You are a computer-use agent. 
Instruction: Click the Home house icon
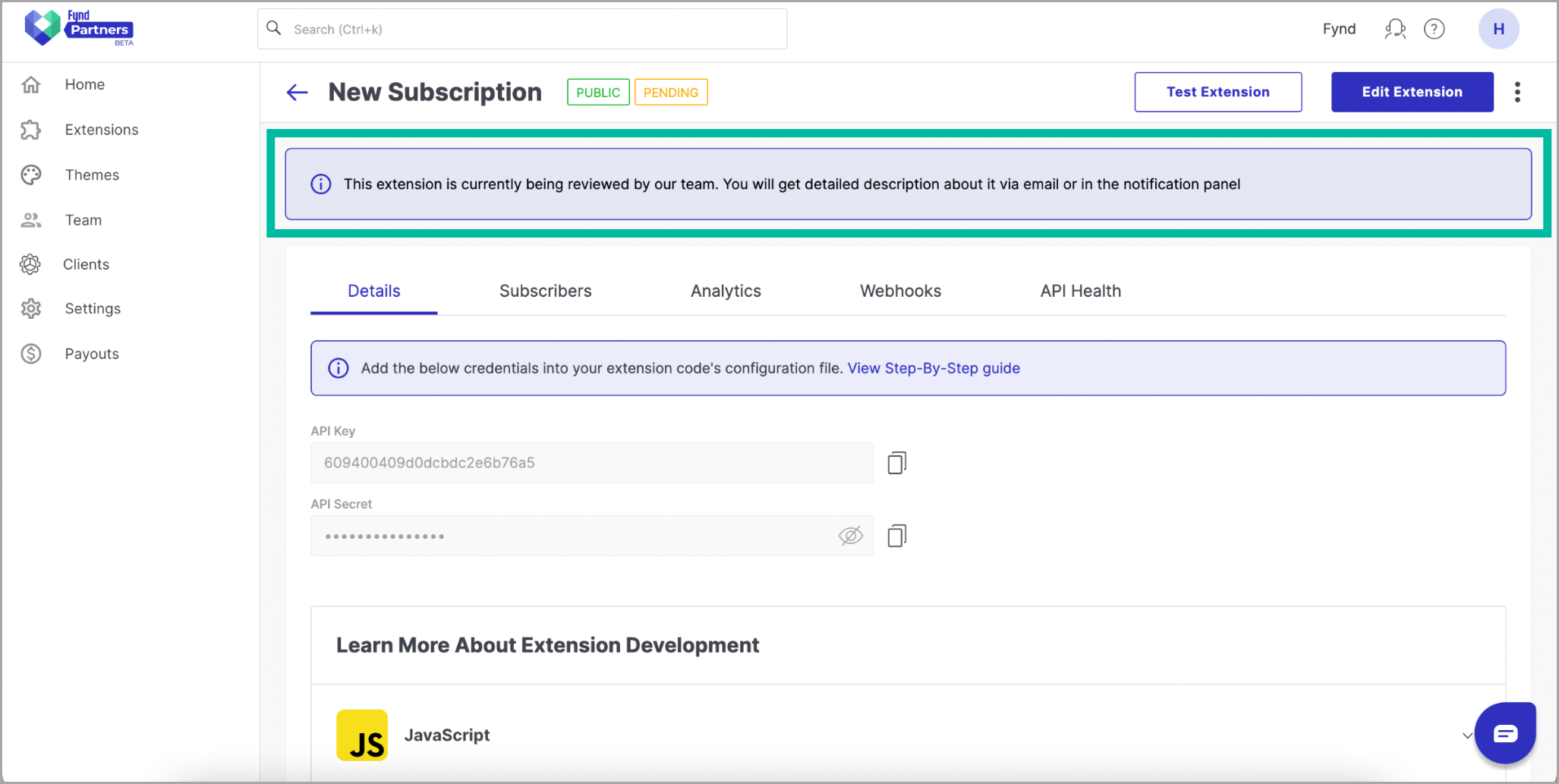[31, 84]
